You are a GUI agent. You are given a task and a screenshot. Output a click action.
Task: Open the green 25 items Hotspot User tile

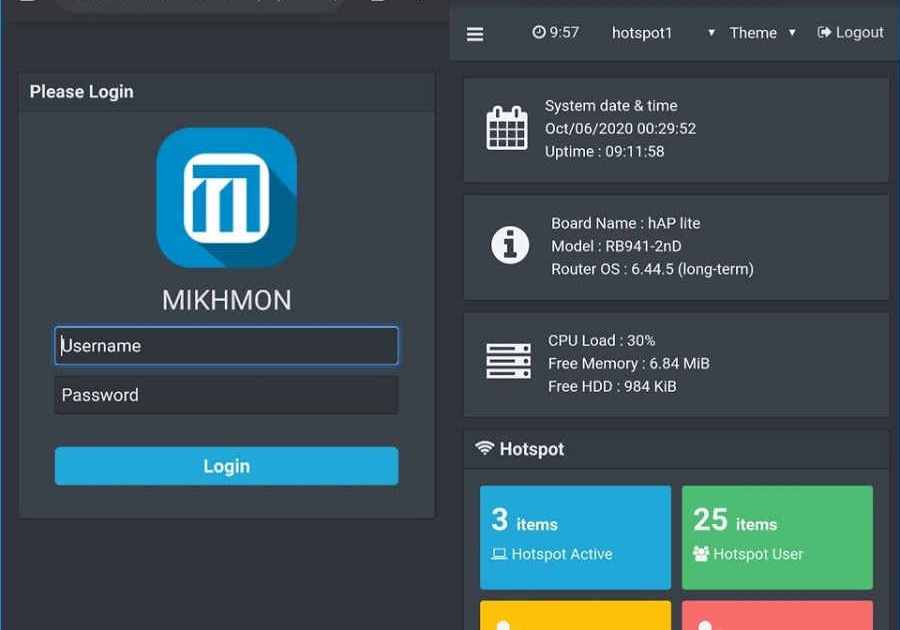[x=777, y=537]
